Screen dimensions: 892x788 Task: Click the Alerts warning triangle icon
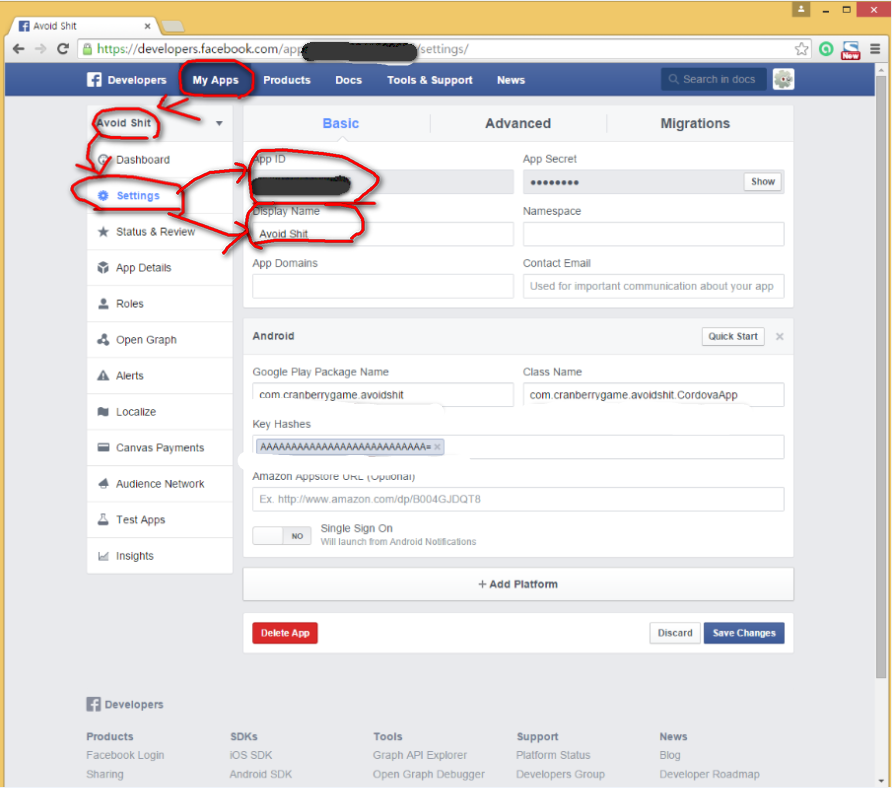(103, 376)
